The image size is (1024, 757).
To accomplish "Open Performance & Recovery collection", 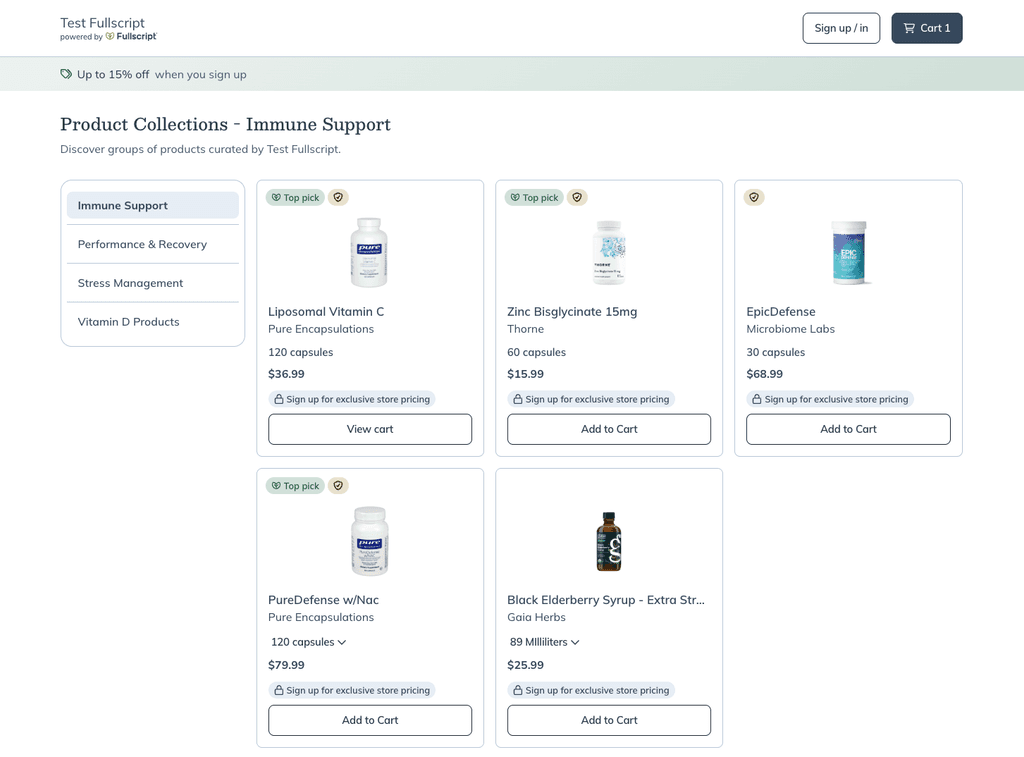I will pos(153,244).
